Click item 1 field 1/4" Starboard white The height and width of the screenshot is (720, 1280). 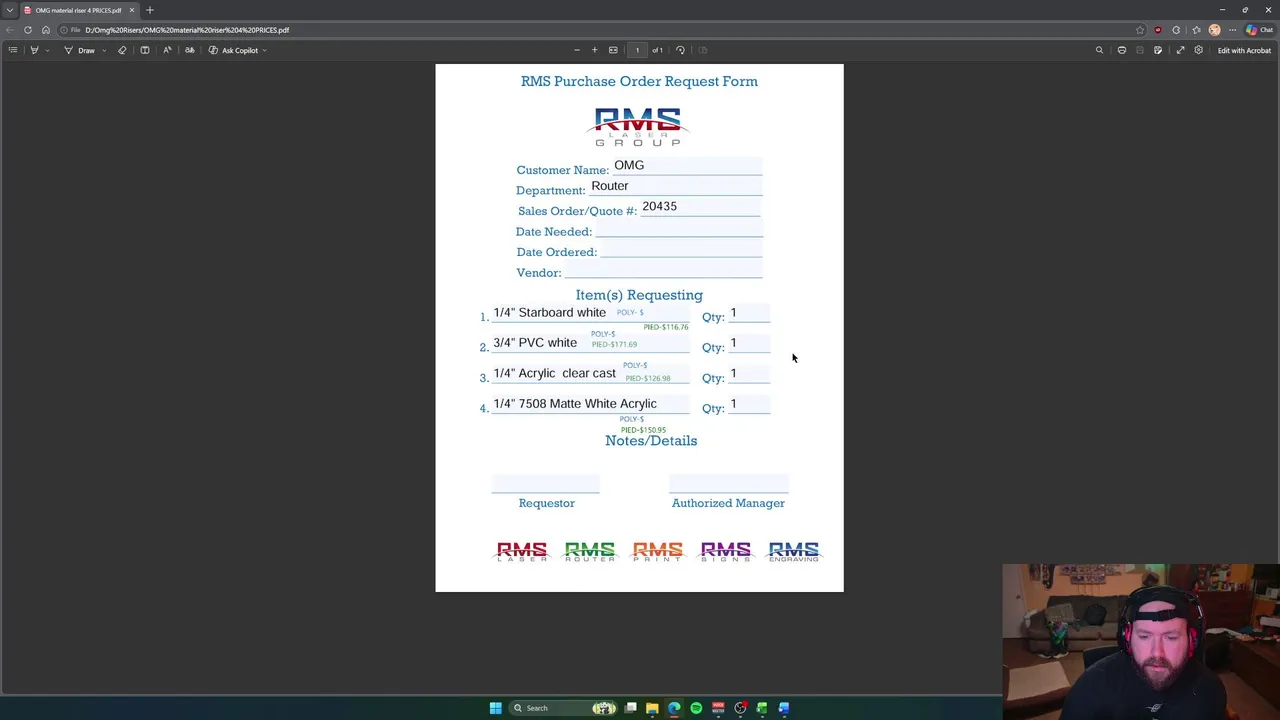(590, 314)
